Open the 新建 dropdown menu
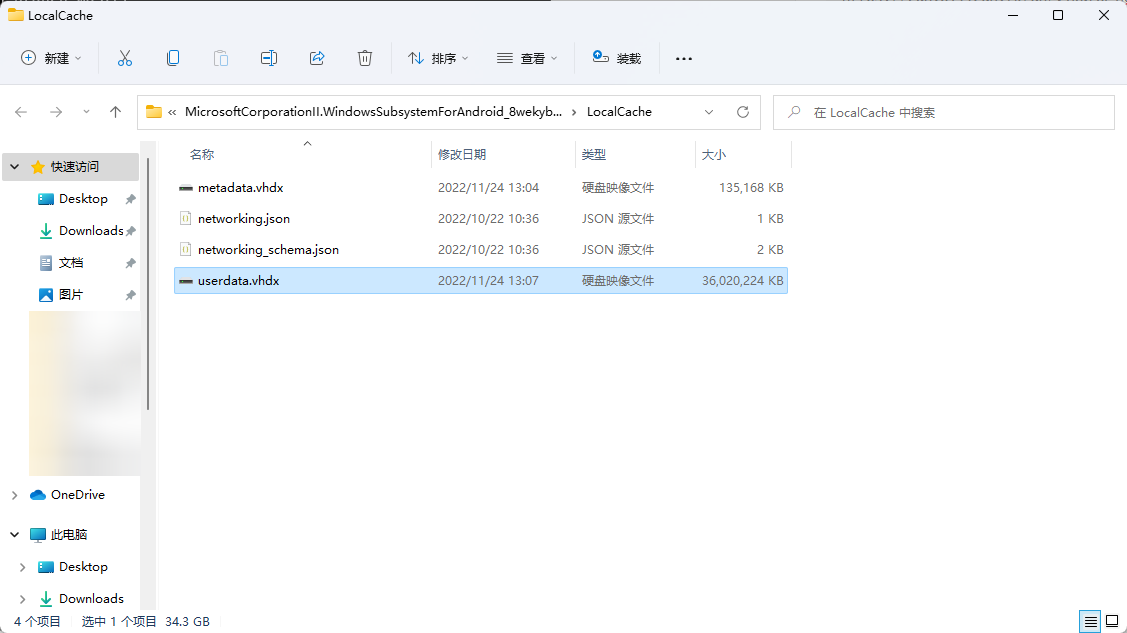Viewport: 1127px width, 633px height. pyautogui.click(x=52, y=58)
